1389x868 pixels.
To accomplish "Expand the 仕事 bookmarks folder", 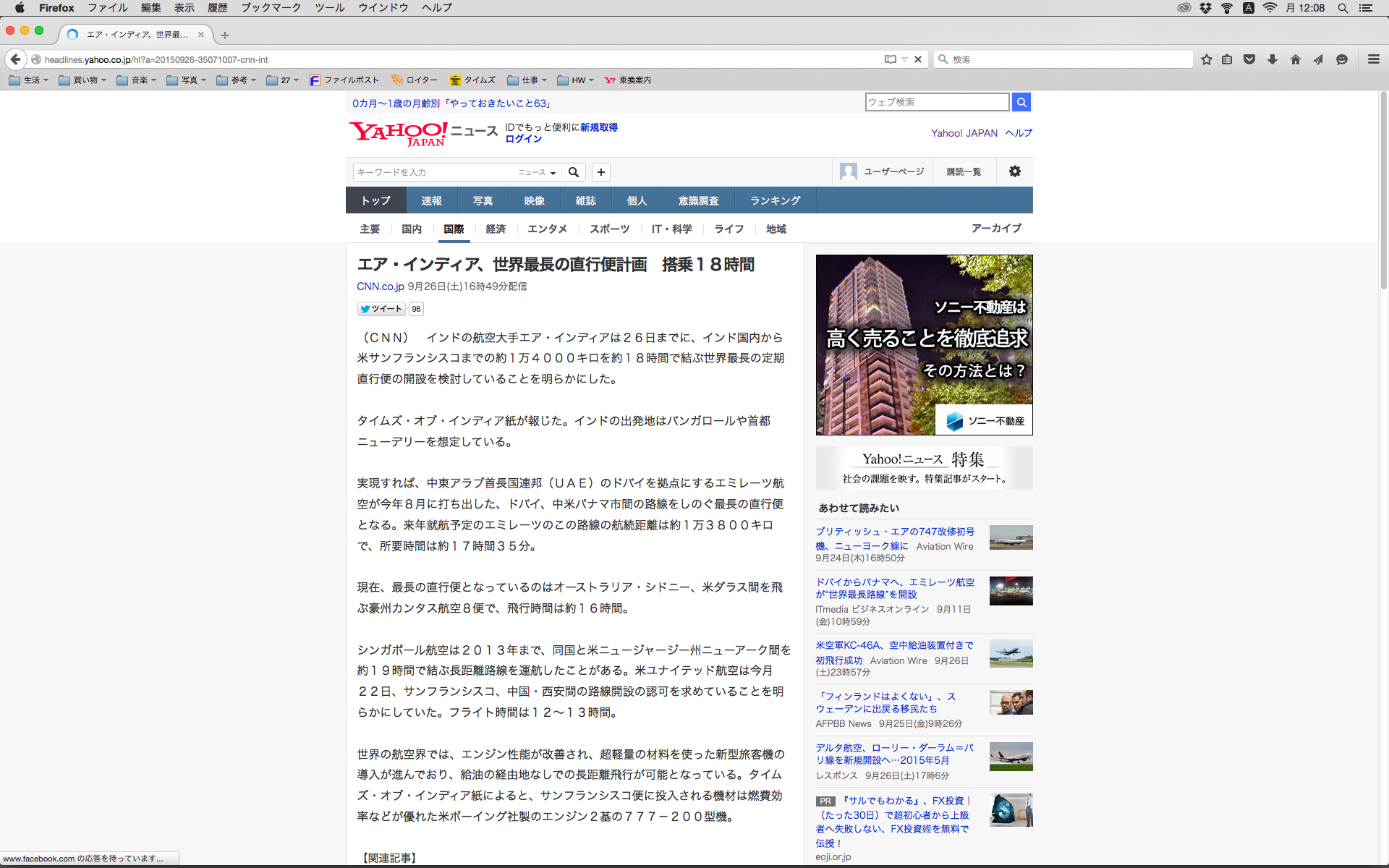I will [527, 80].
